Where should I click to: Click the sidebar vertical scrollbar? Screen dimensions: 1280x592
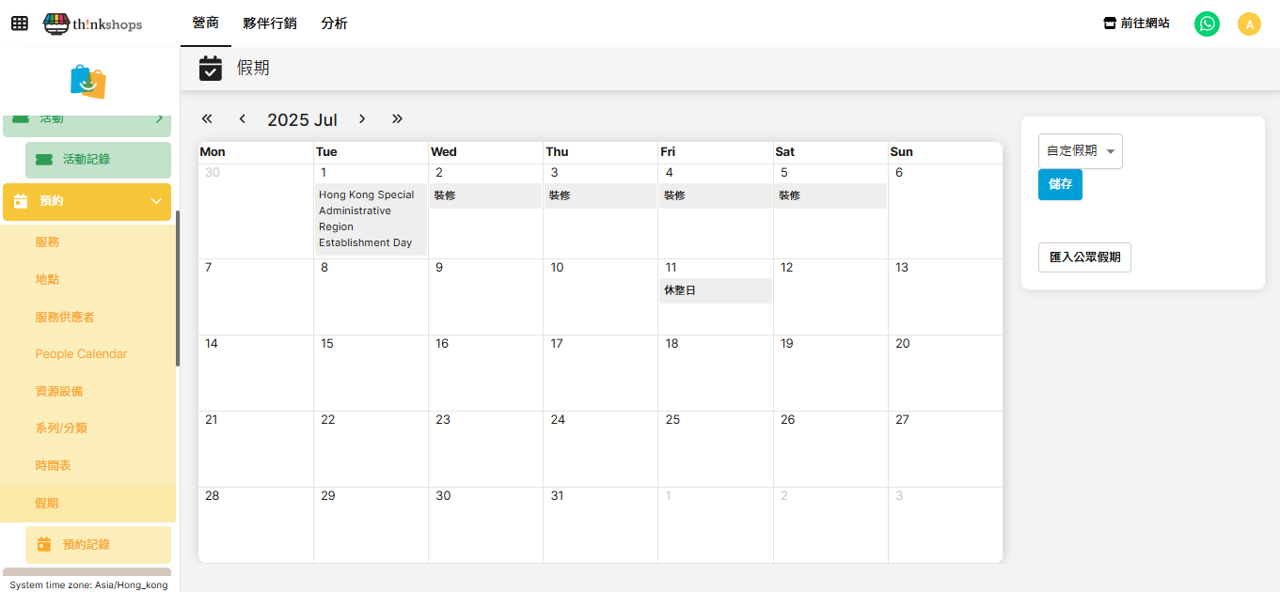tap(178, 288)
